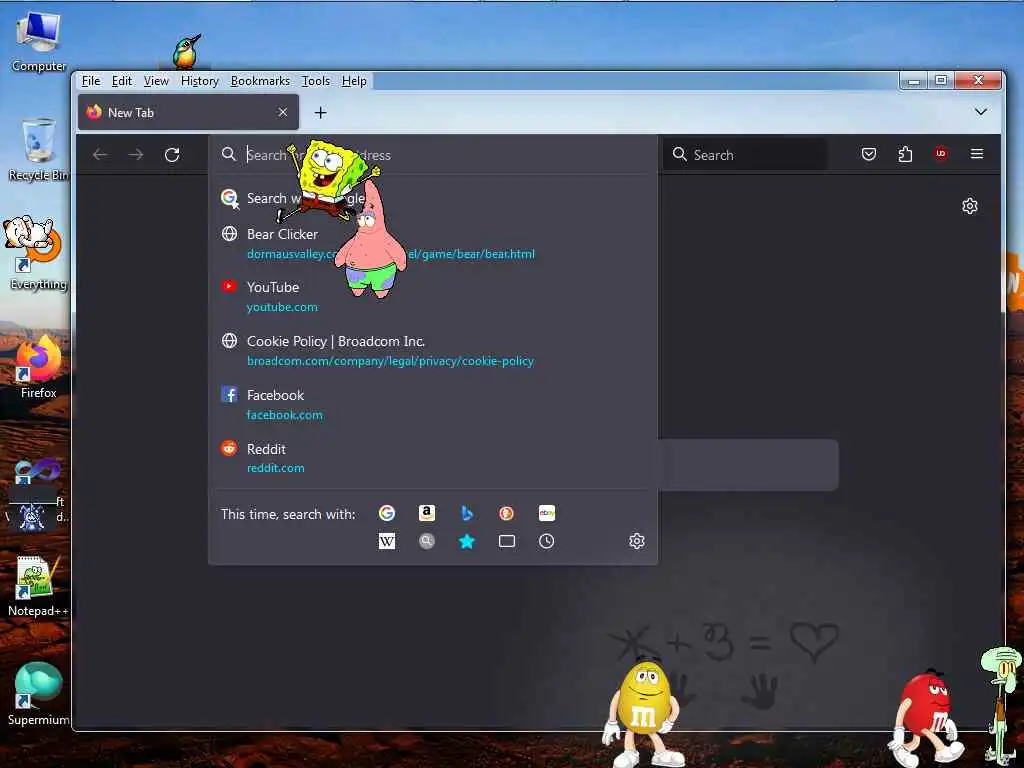The image size is (1024, 768).
Task: Select the Firefox desktop shortcut
Action: pos(39,367)
